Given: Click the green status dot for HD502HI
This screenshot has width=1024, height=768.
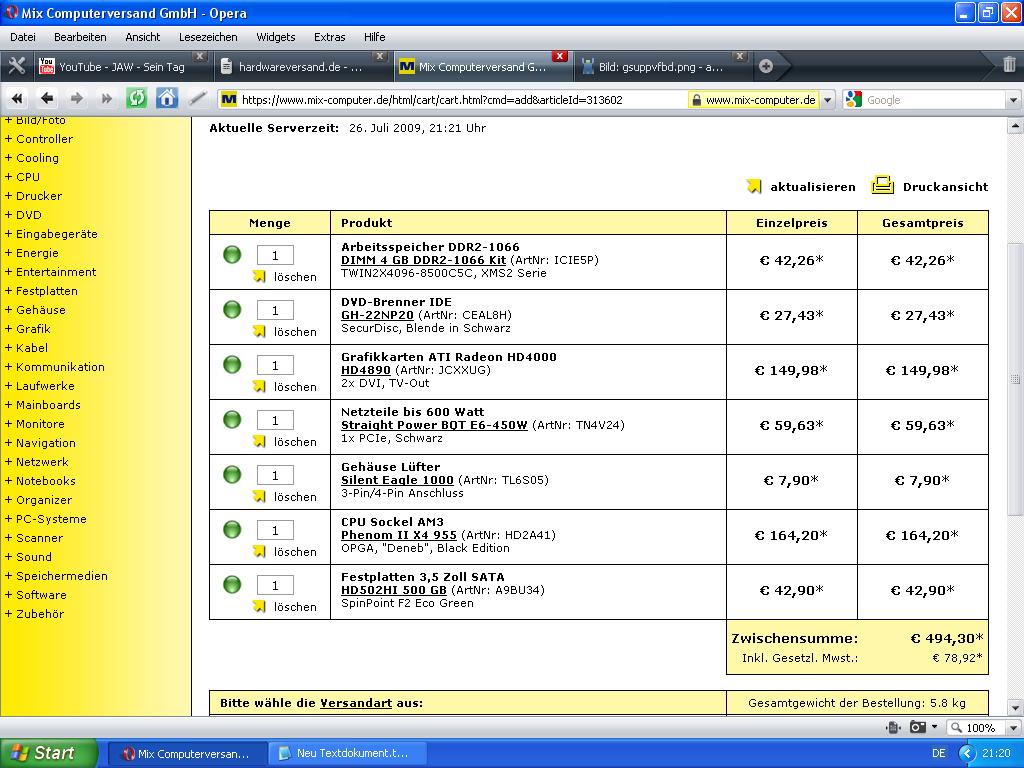Looking at the screenshot, I should 232,584.
